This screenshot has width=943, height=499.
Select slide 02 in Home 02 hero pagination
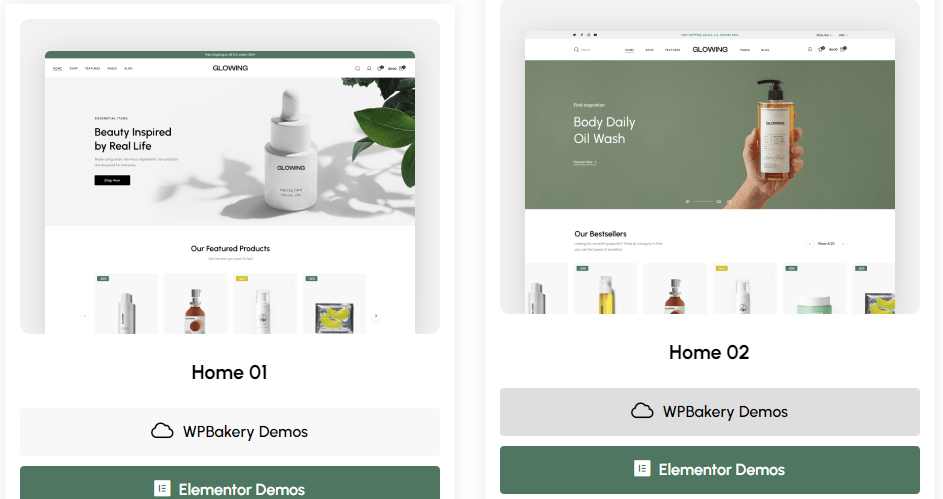pos(719,201)
